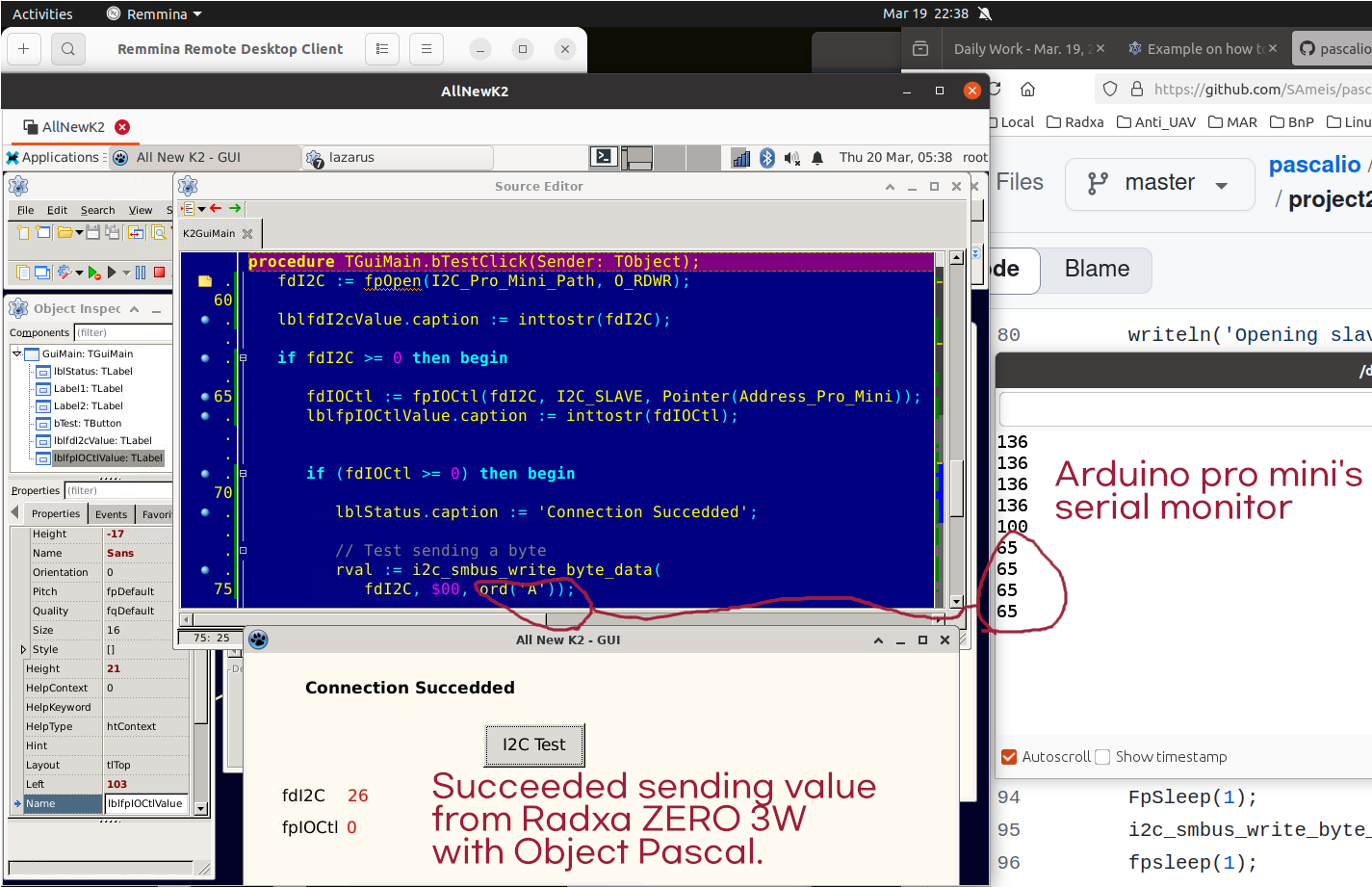1372x887 pixels.
Task: Open the jump history dropdown arrow in Source Editor
Action: pyautogui.click(x=201, y=208)
